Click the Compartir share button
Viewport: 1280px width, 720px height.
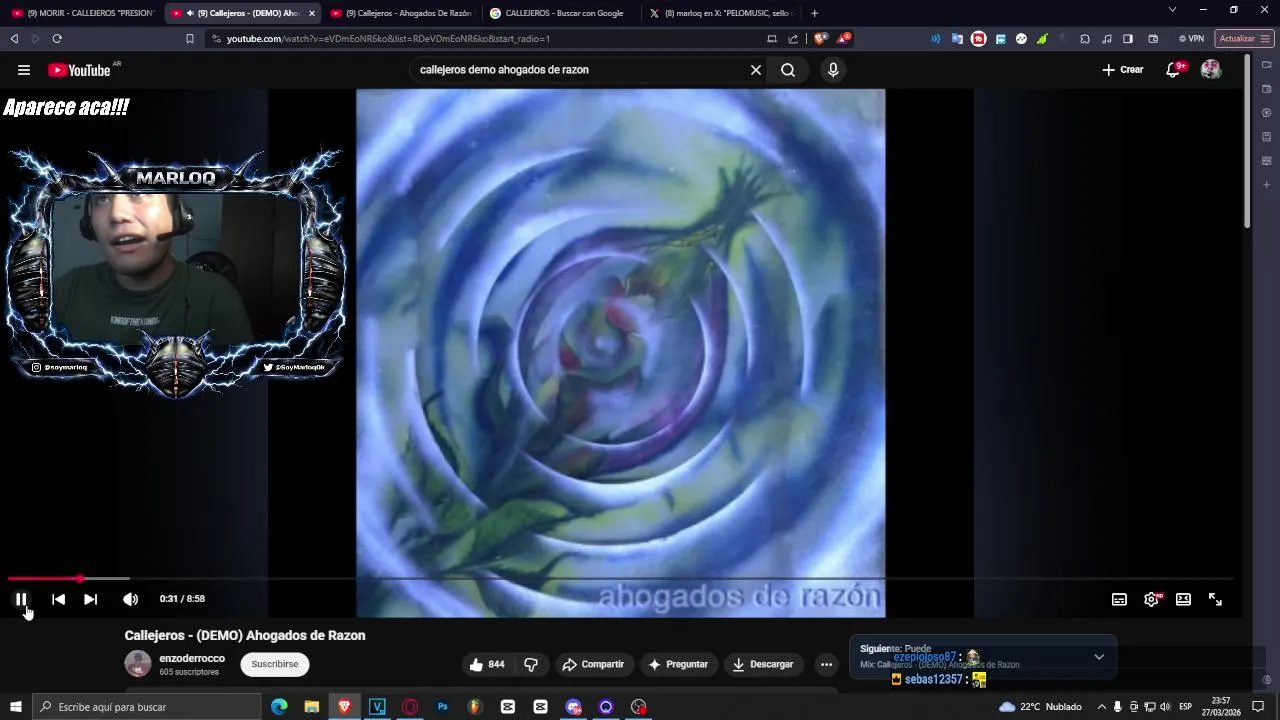click(593, 664)
